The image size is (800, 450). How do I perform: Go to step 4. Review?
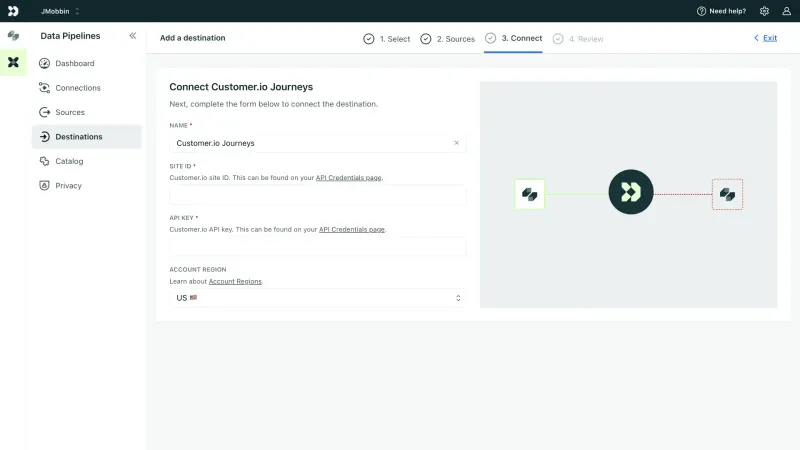(x=578, y=39)
